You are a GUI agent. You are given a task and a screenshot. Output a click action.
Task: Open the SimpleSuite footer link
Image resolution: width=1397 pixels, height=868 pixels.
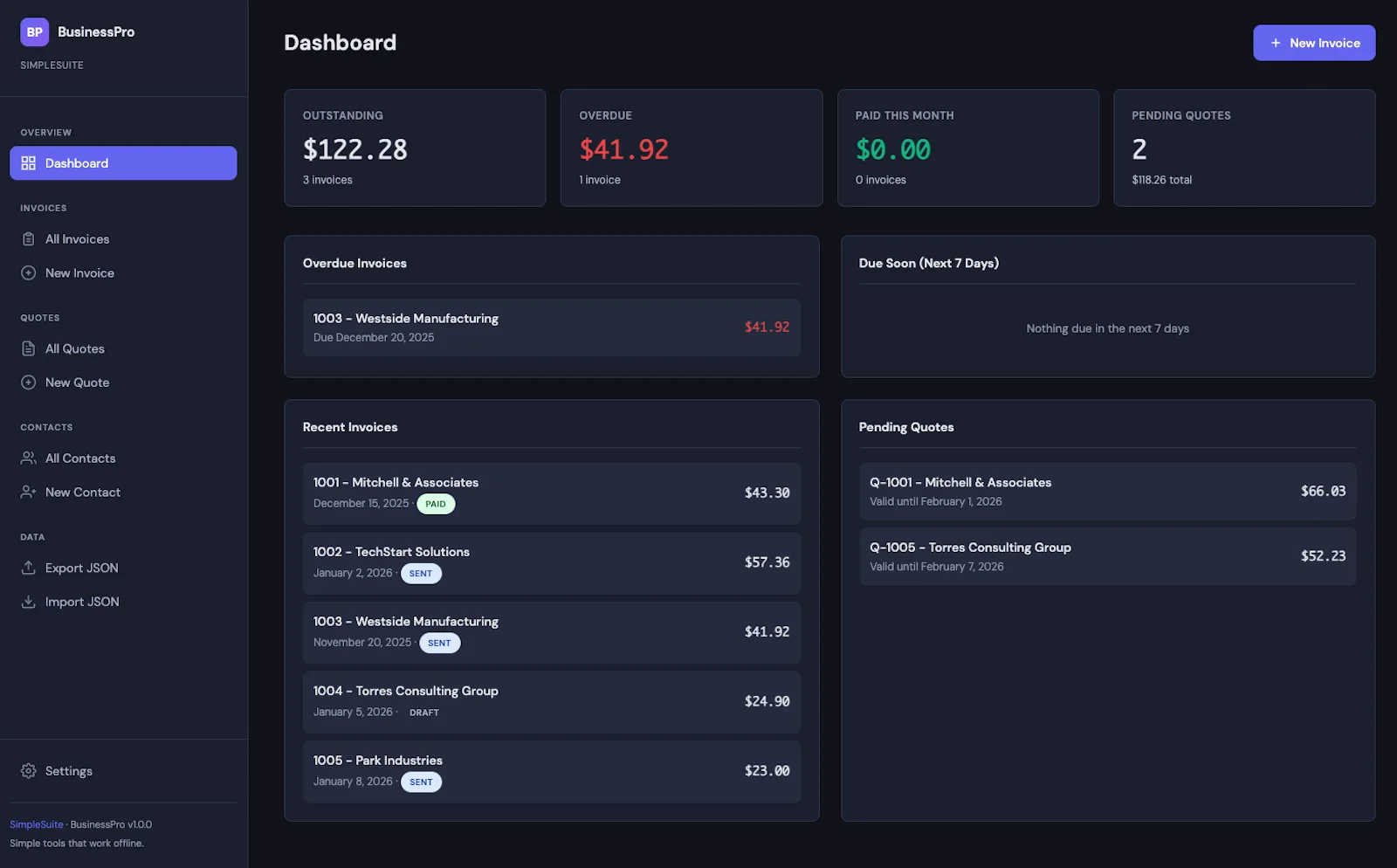click(x=36, y=823)
